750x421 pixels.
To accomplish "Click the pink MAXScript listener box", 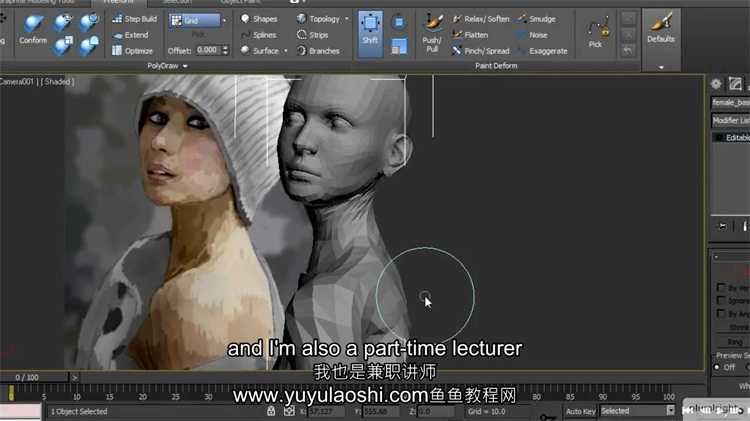I will coord(20,411).
